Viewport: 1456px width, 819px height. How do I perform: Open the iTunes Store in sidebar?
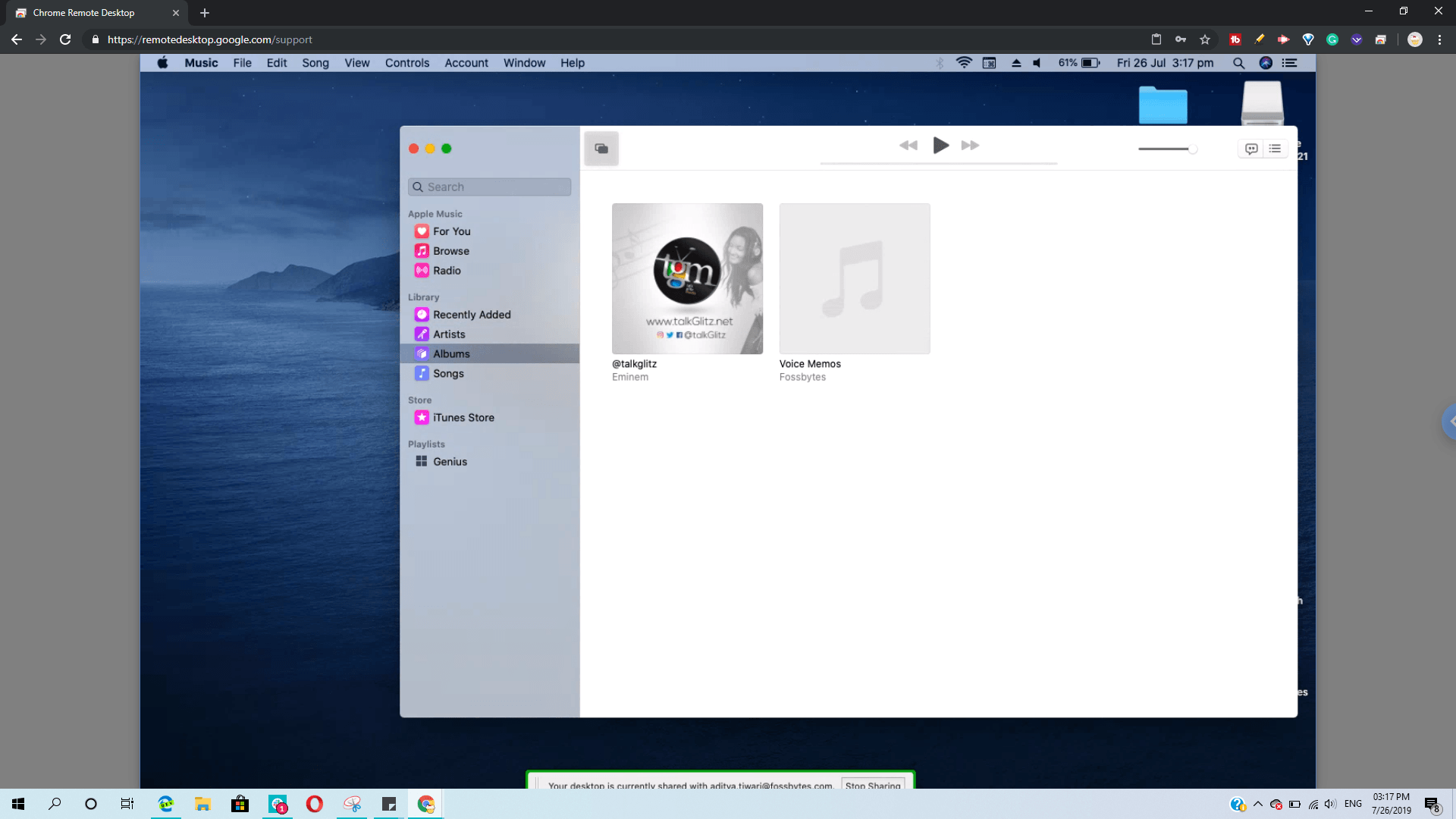coord(463,417)
